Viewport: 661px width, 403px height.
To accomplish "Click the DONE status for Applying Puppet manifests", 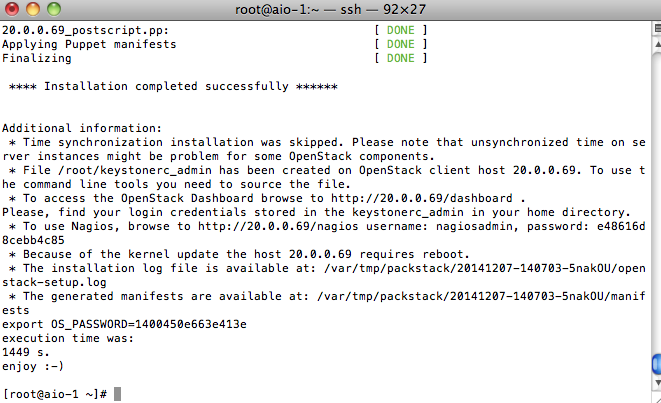I will (400, 44).
